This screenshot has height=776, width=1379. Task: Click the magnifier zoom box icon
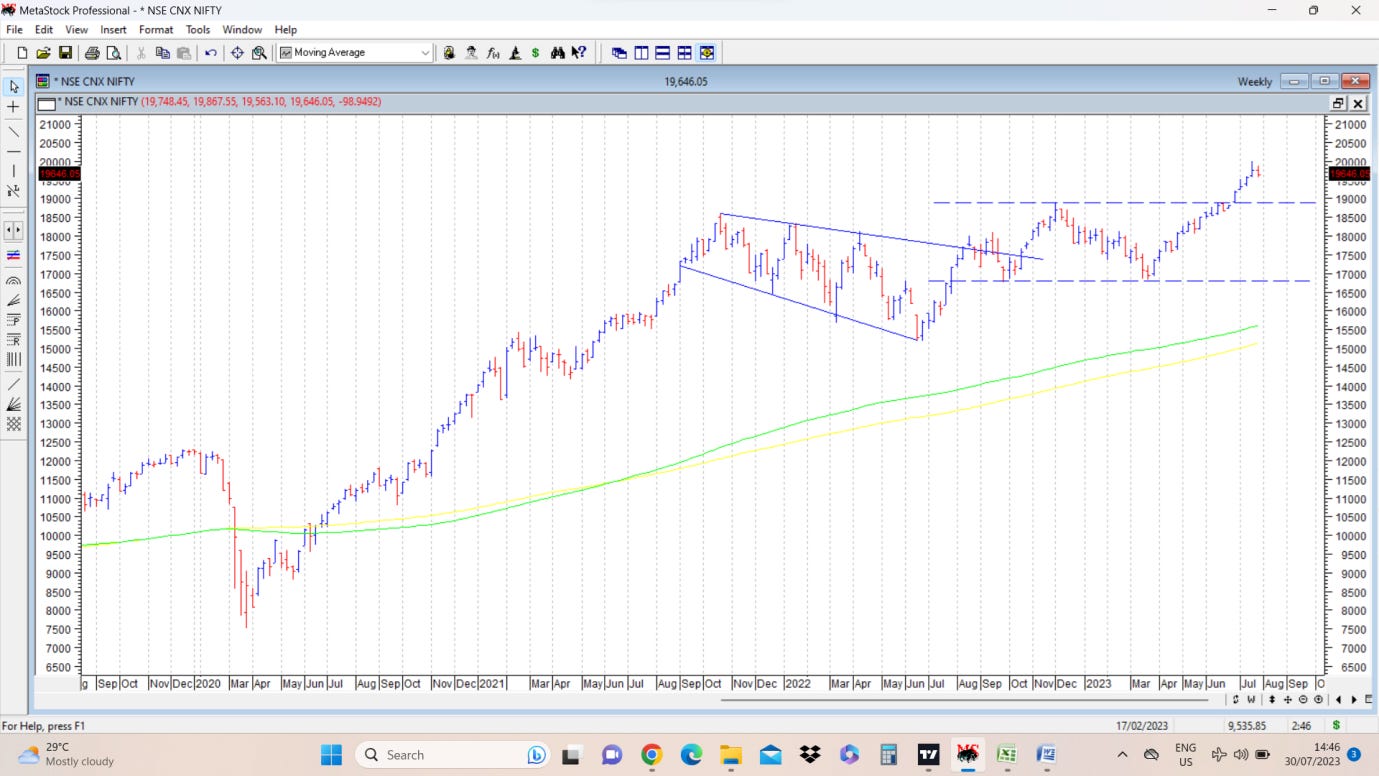coord(259,53)
